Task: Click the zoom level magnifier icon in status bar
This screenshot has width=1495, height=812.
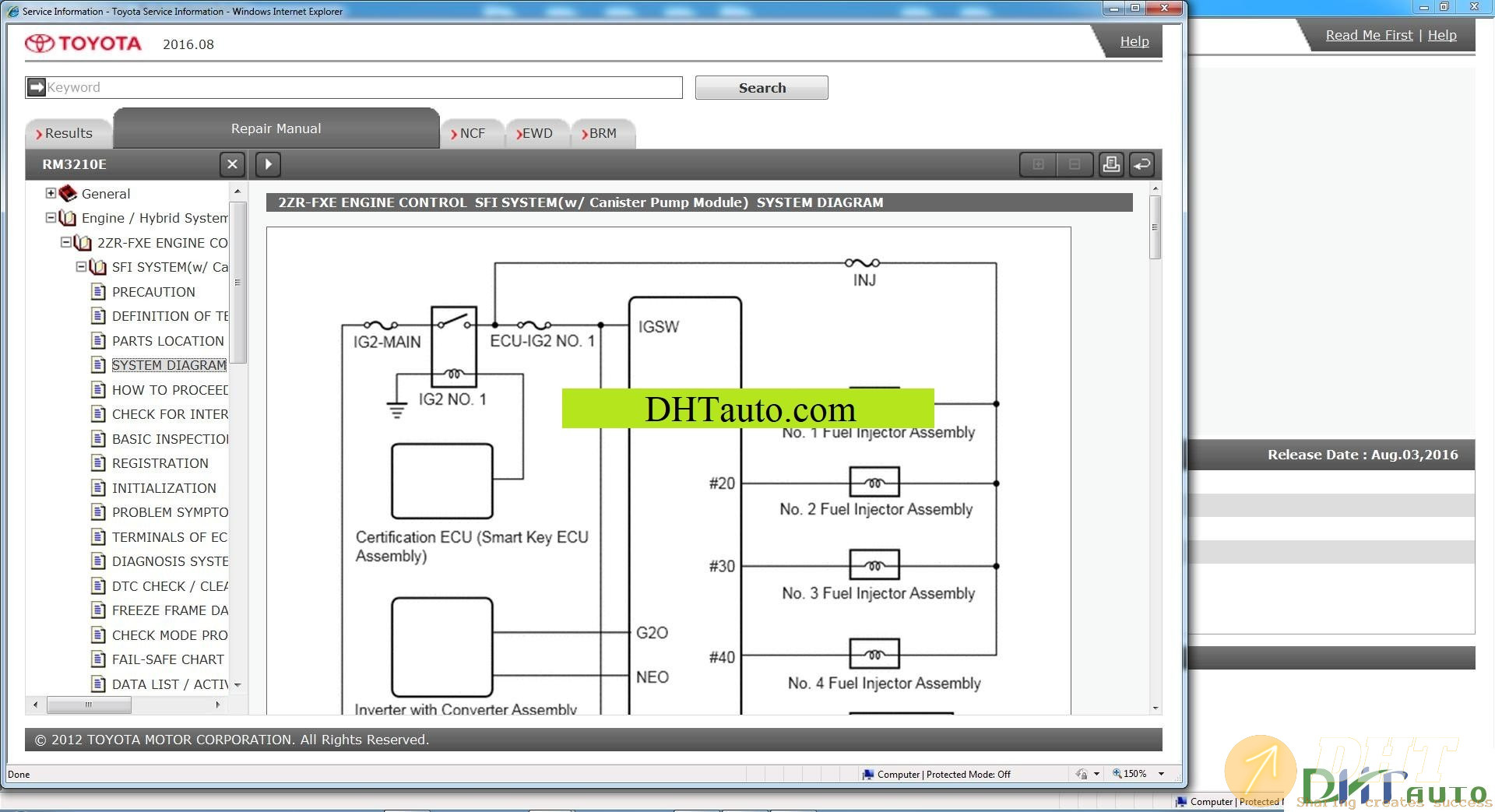Action: 1117,774
